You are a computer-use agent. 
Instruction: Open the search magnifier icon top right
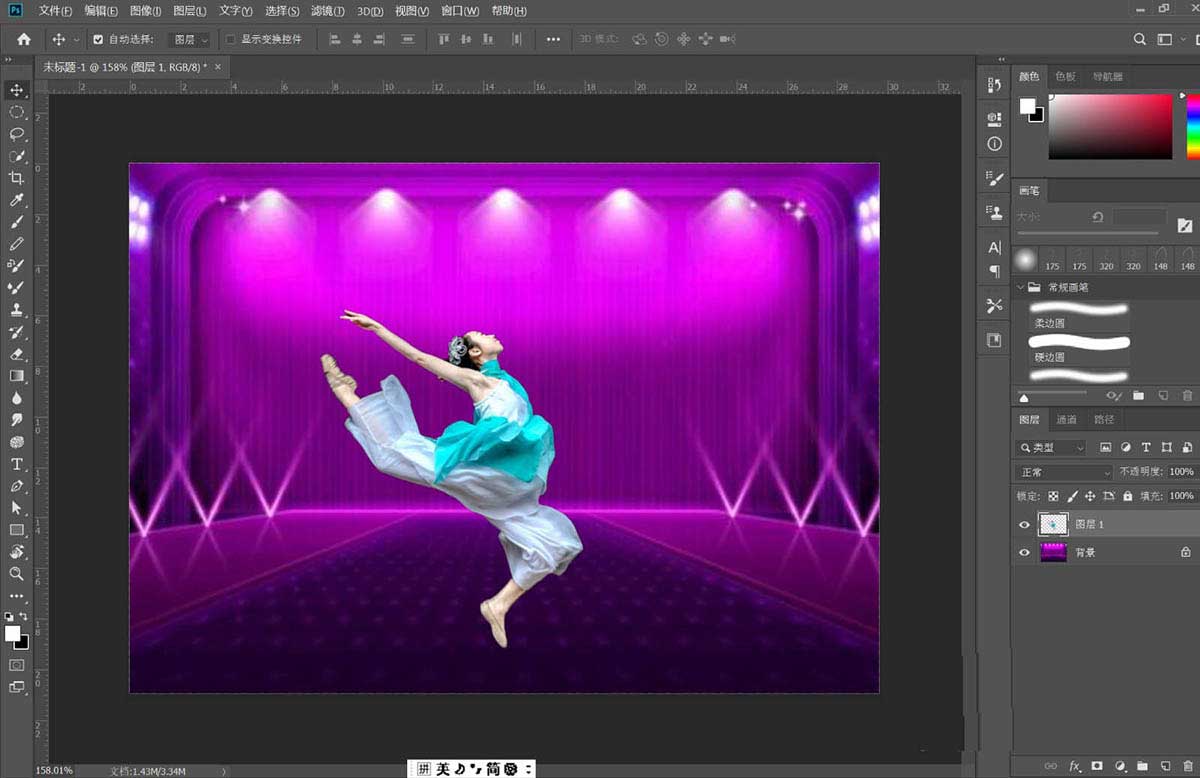[1139, 39]
